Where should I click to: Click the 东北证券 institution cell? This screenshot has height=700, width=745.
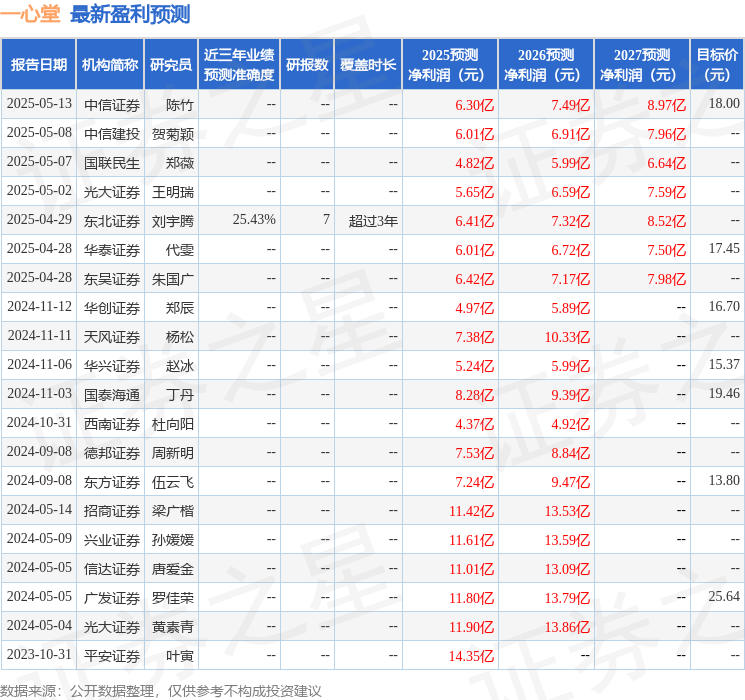click(x=112, y=221)
